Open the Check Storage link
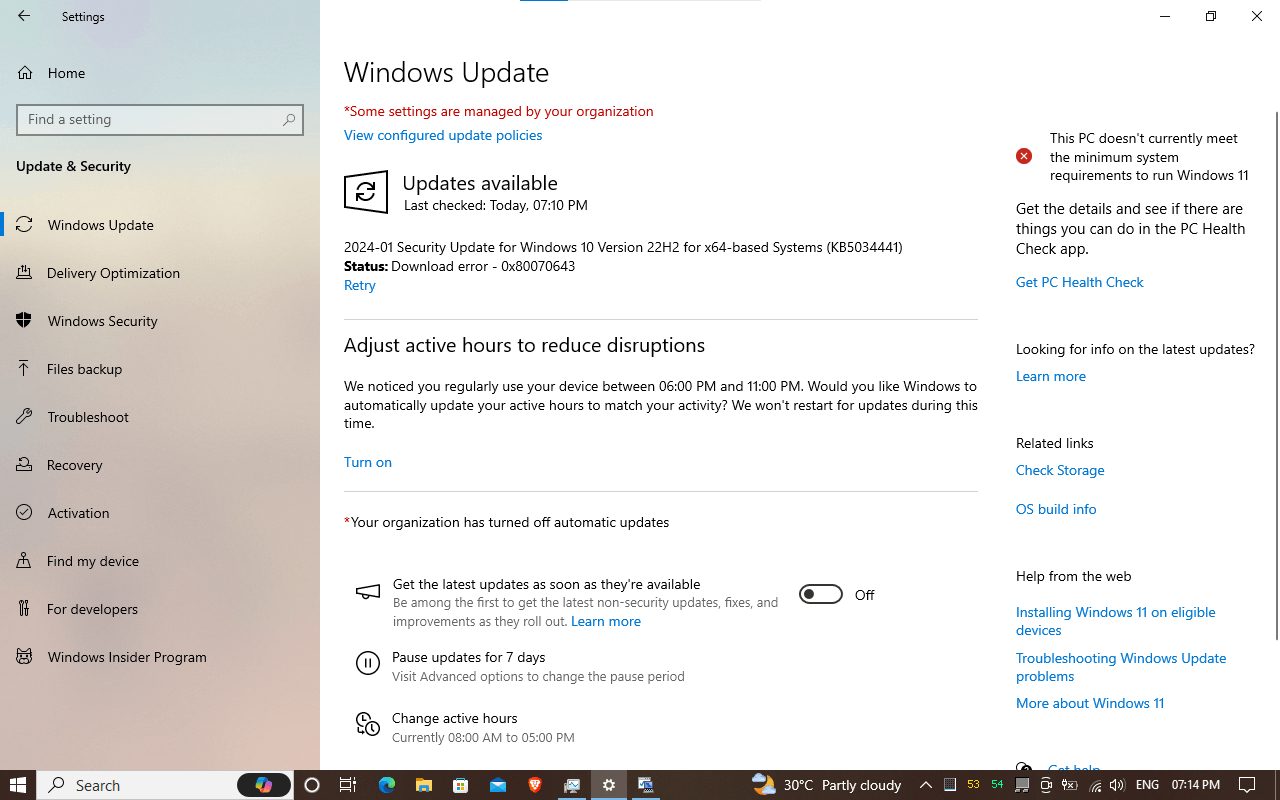The width and height of the screenshot is (1280, 800). (x=1060, y=470)
